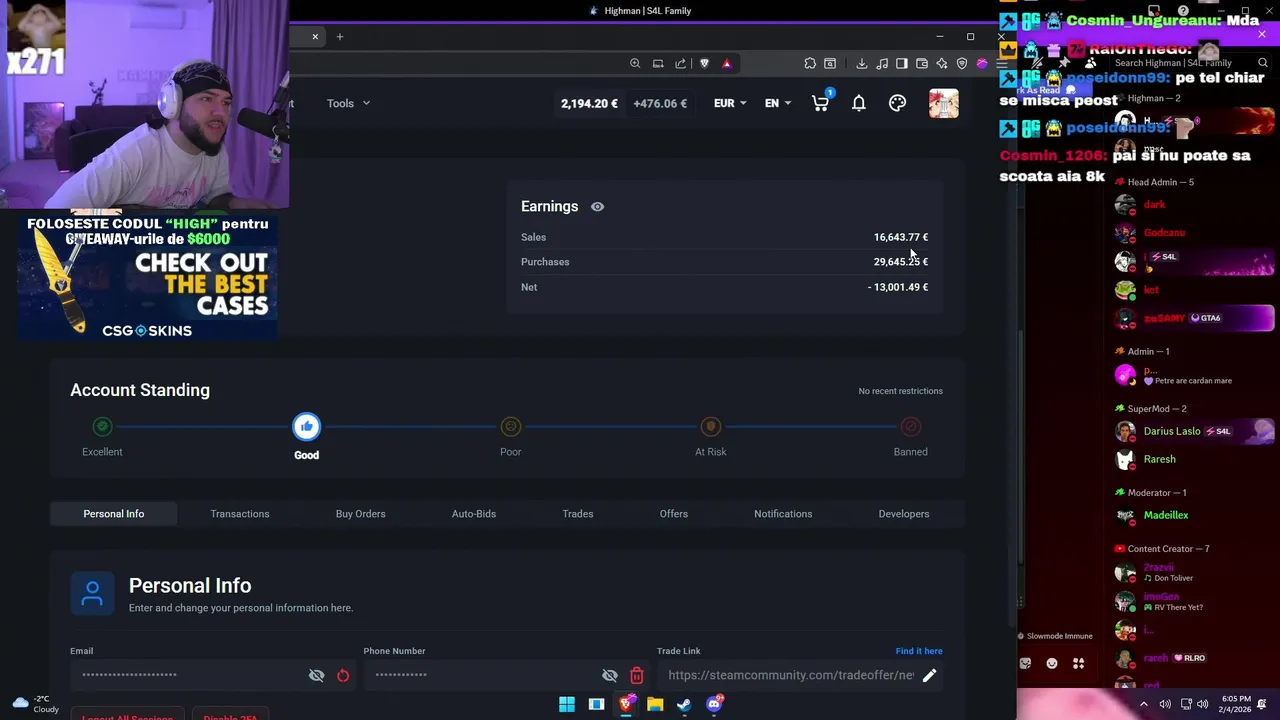Toggle the browser sidebar panel icon
1280x720 pixels.
(x=902, y=63)
